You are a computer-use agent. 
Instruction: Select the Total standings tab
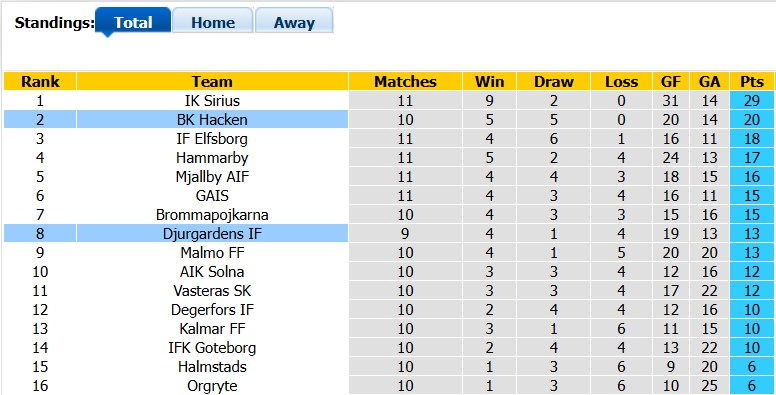(x=133, y=21)
